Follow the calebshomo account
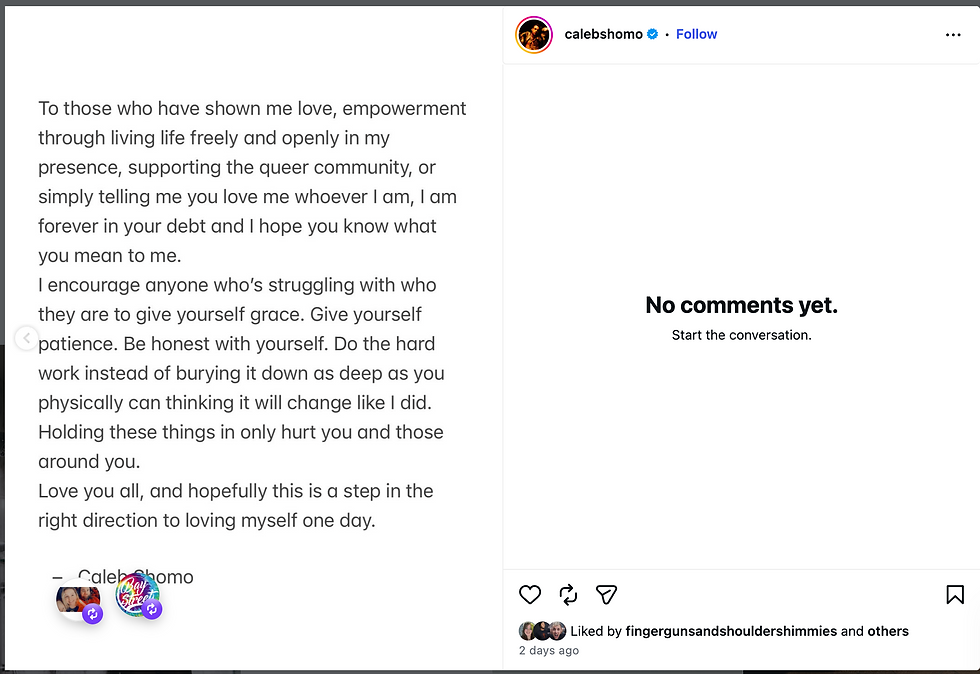 coord(696,34)
